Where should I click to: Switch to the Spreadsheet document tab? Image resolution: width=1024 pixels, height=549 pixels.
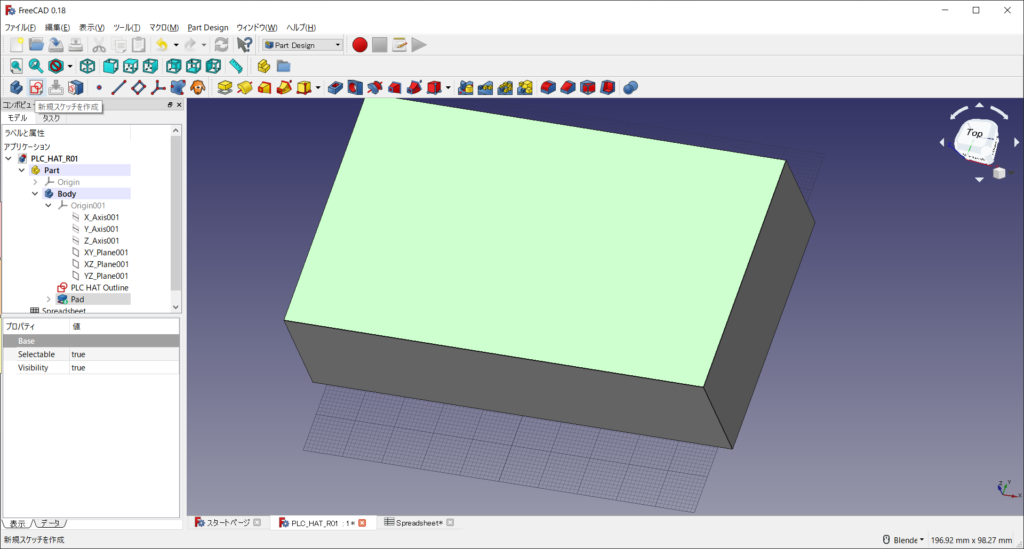[419, 523]
